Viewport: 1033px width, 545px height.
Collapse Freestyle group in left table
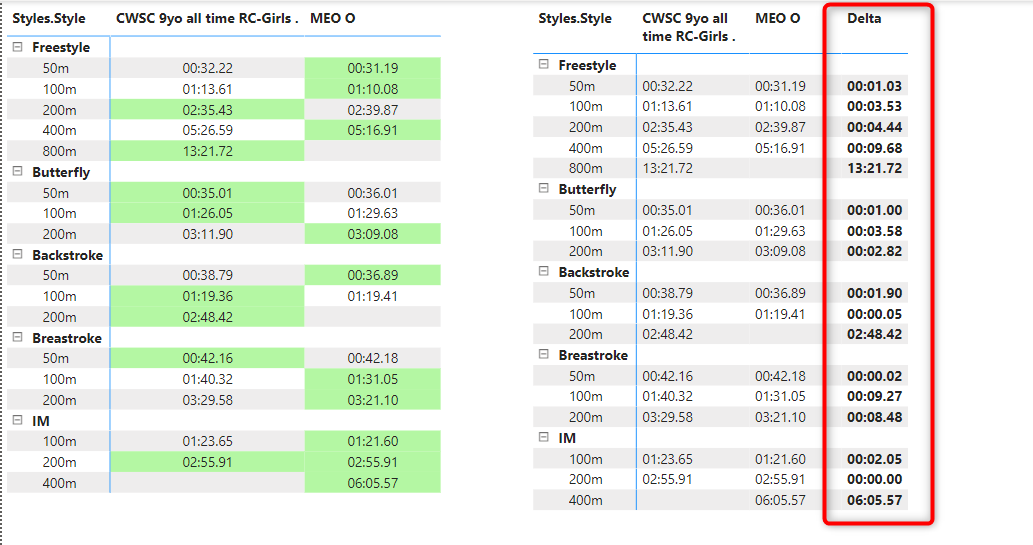click(18, 47)
